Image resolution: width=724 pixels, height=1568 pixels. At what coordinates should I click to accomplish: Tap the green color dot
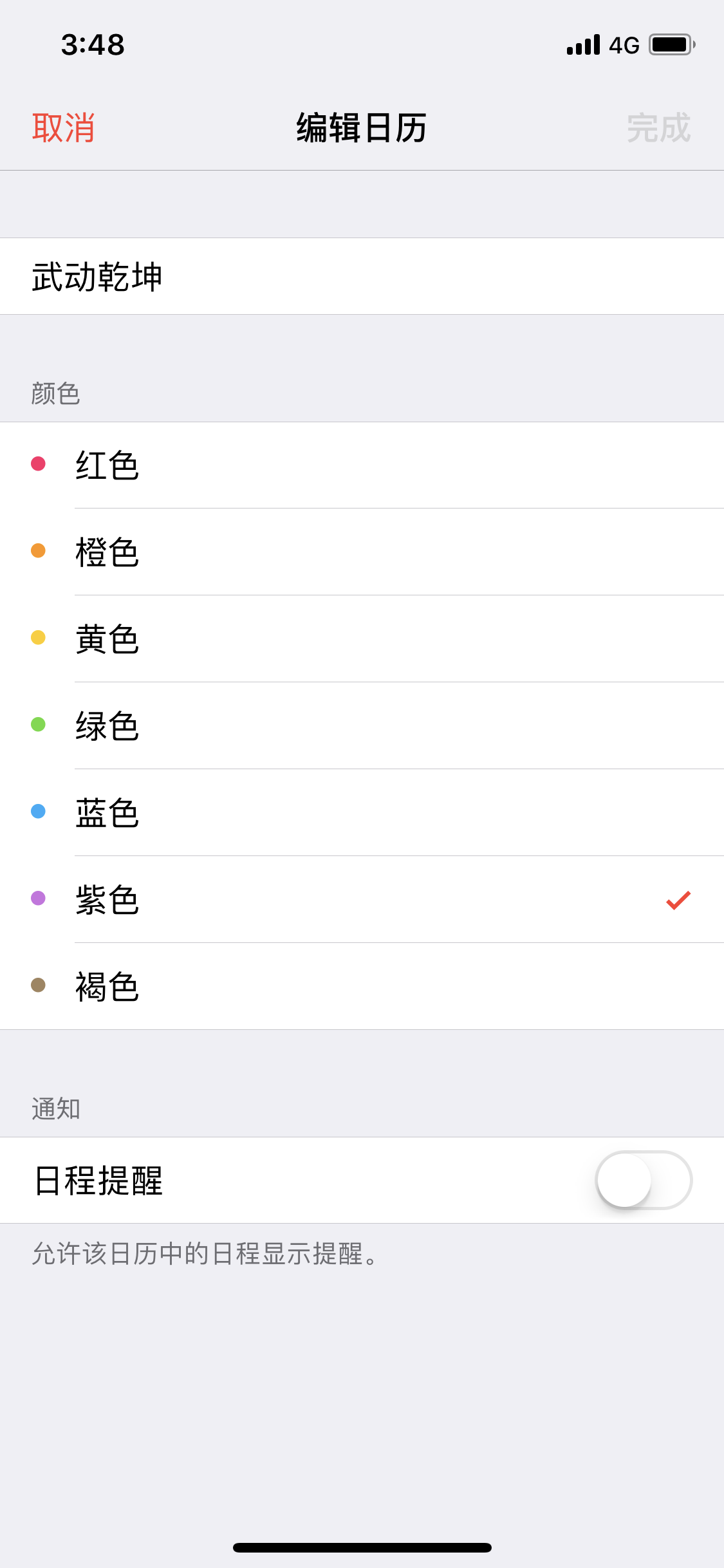(x=39, y=725)
